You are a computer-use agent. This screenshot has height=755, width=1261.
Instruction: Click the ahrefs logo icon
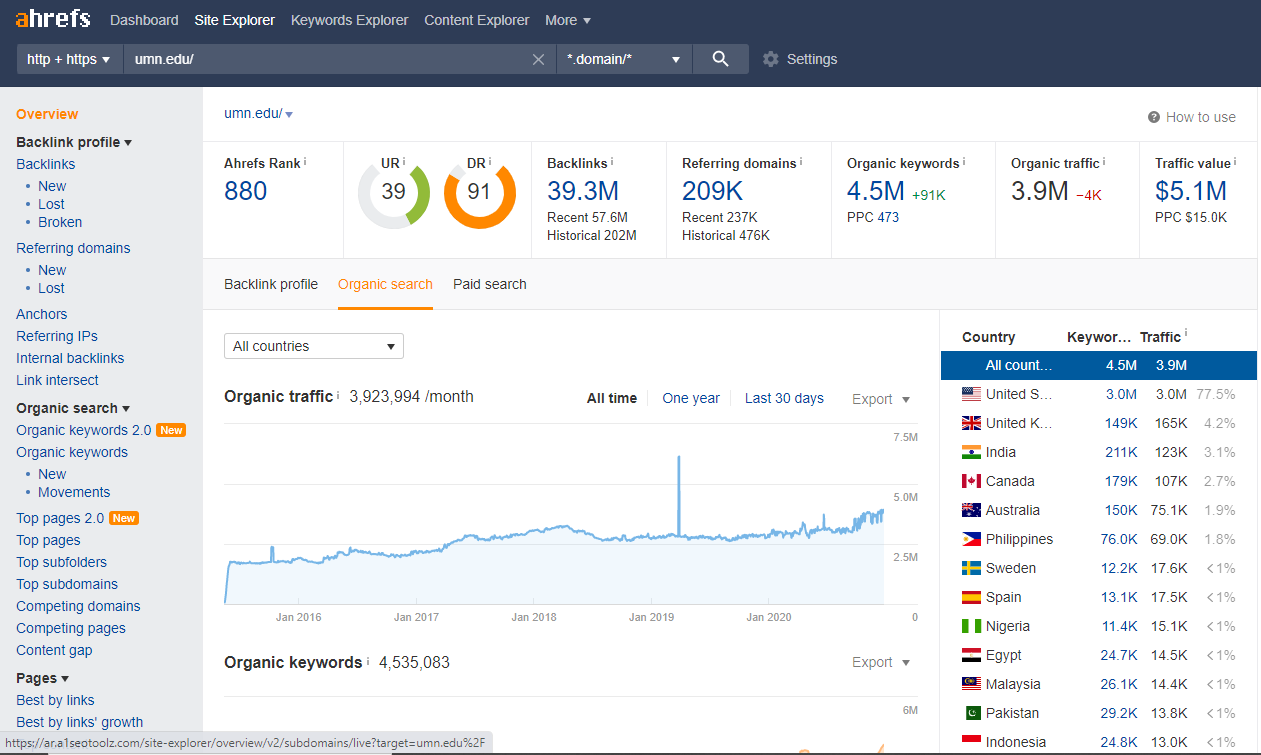(52, 19)
